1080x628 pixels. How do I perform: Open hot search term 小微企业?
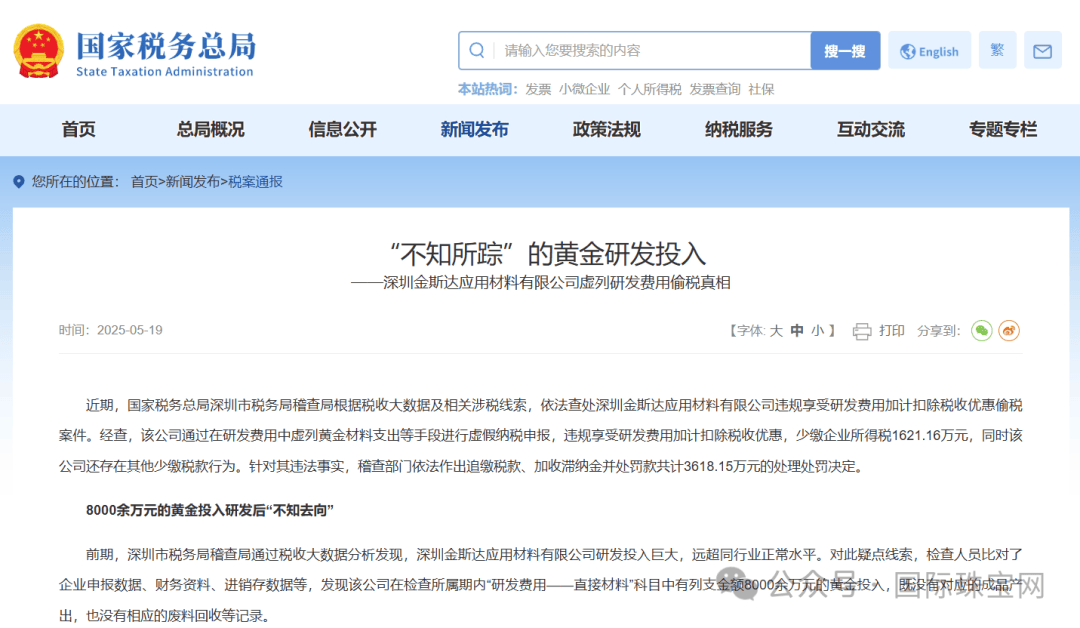584,89
